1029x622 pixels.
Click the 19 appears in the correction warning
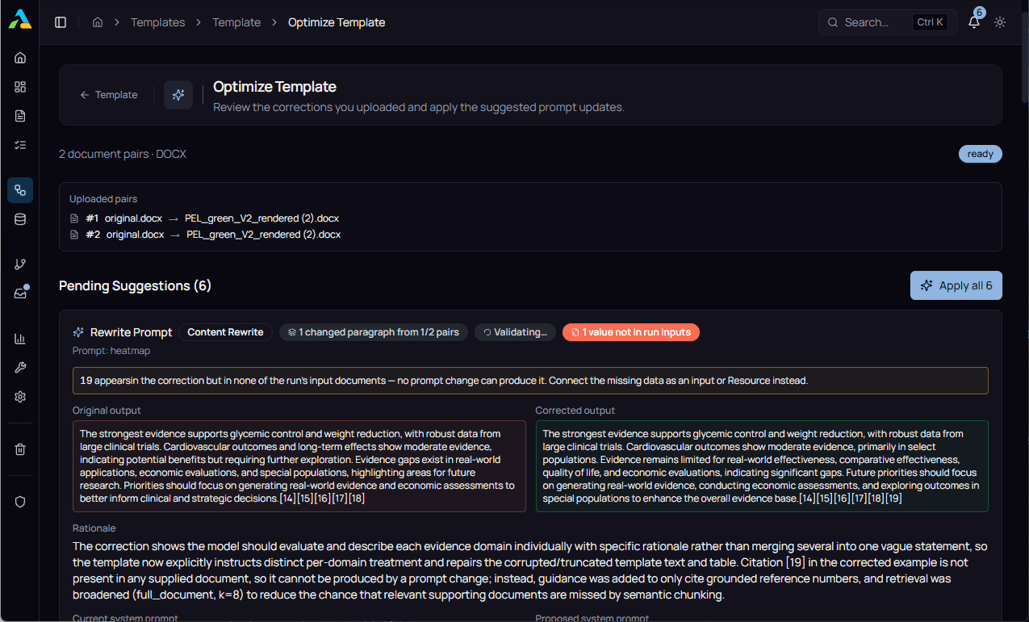click(x=530, y=381)
